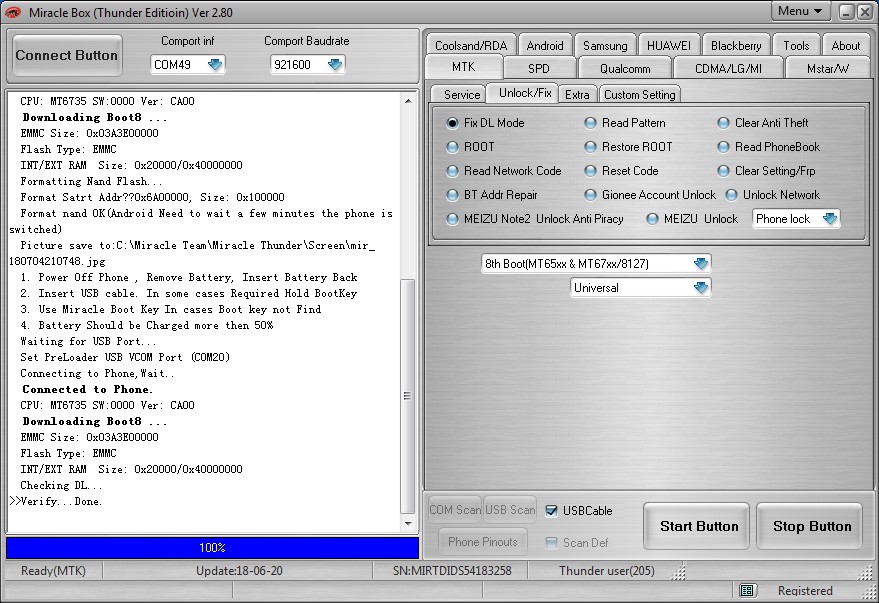Select the MEIZU Unlock radio button
Screen dimensions: 879x603
pos(653,219)
